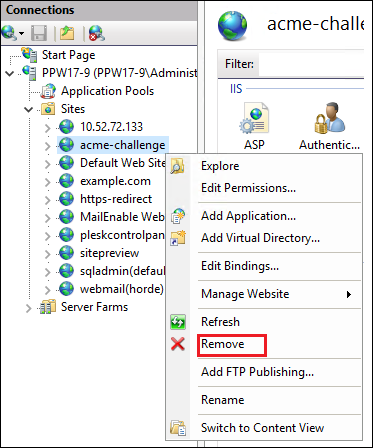Screen dimensions: 373x448
Task: Expand the Default Web Site node
Action: click(x=48, y=164)
